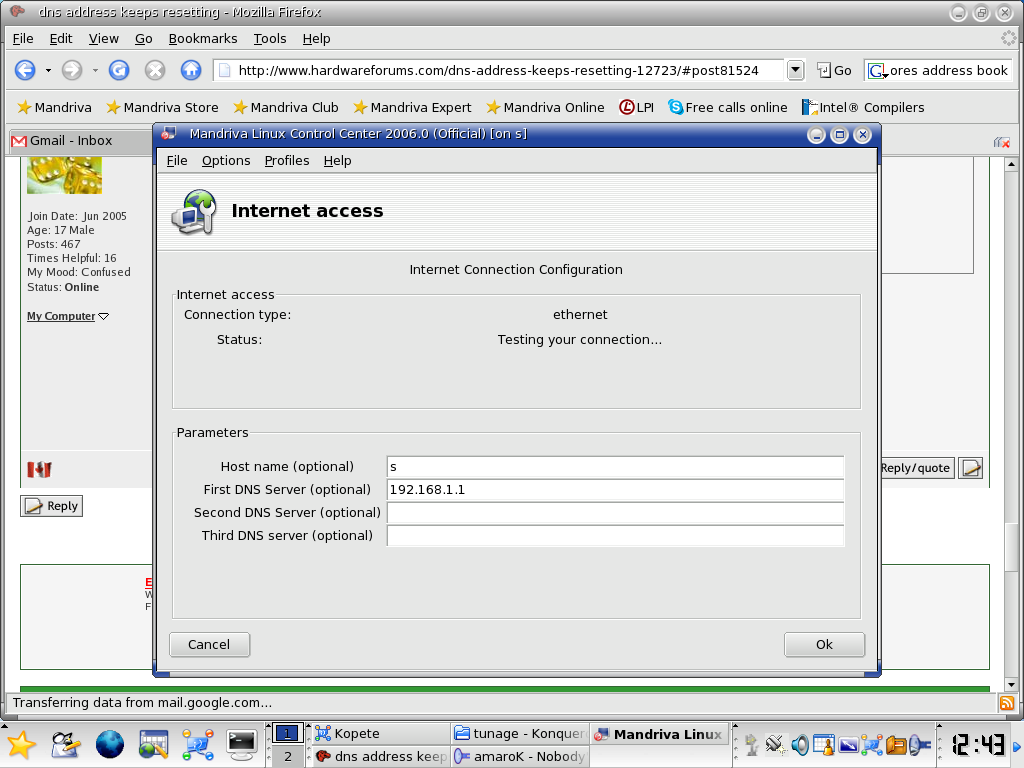Click the page scrollbar down arrow
The width and height of the screenshot is (1024, 768).
point(1011,685)
